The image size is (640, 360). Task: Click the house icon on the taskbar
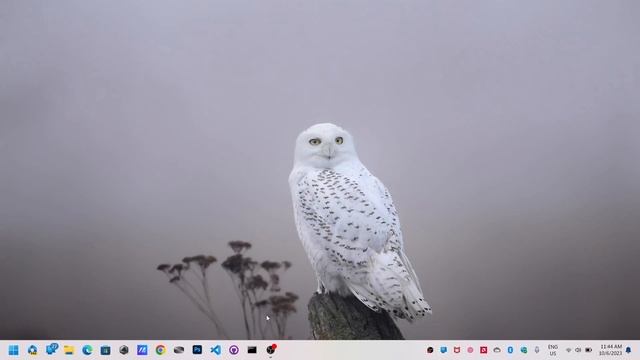click(x=32, y=350)
